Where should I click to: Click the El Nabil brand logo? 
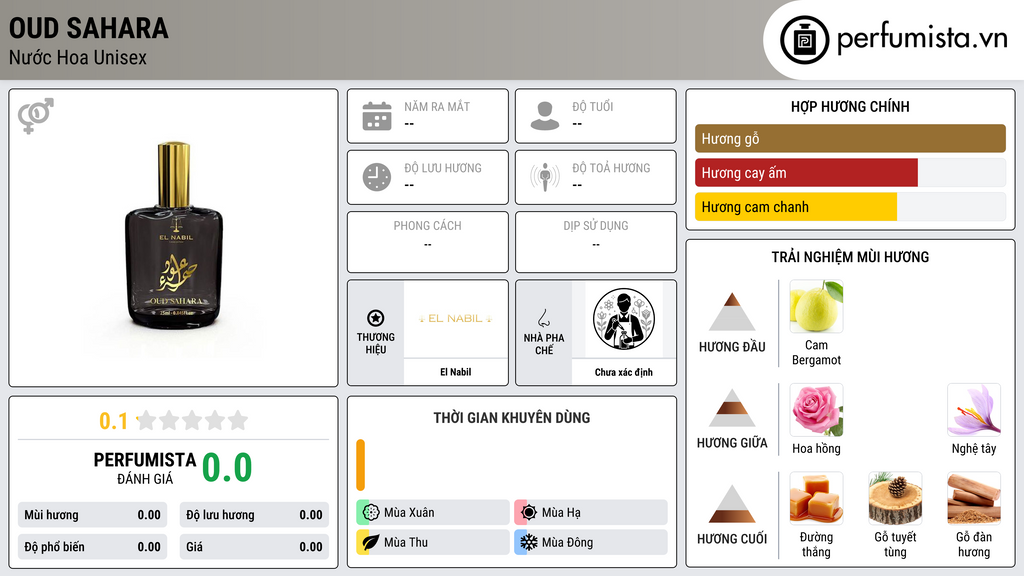tap(455, 319)
